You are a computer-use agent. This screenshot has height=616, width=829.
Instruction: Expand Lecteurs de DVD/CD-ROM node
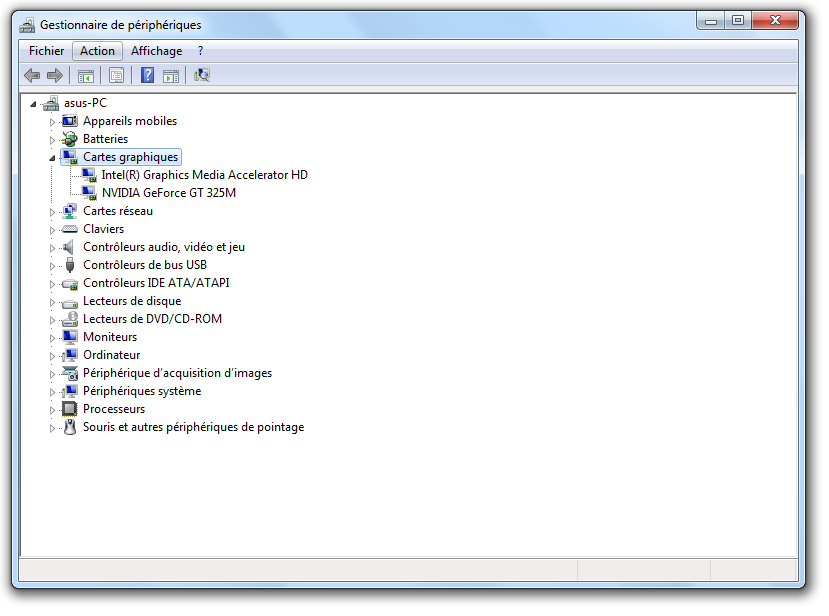tap(52, 320)
